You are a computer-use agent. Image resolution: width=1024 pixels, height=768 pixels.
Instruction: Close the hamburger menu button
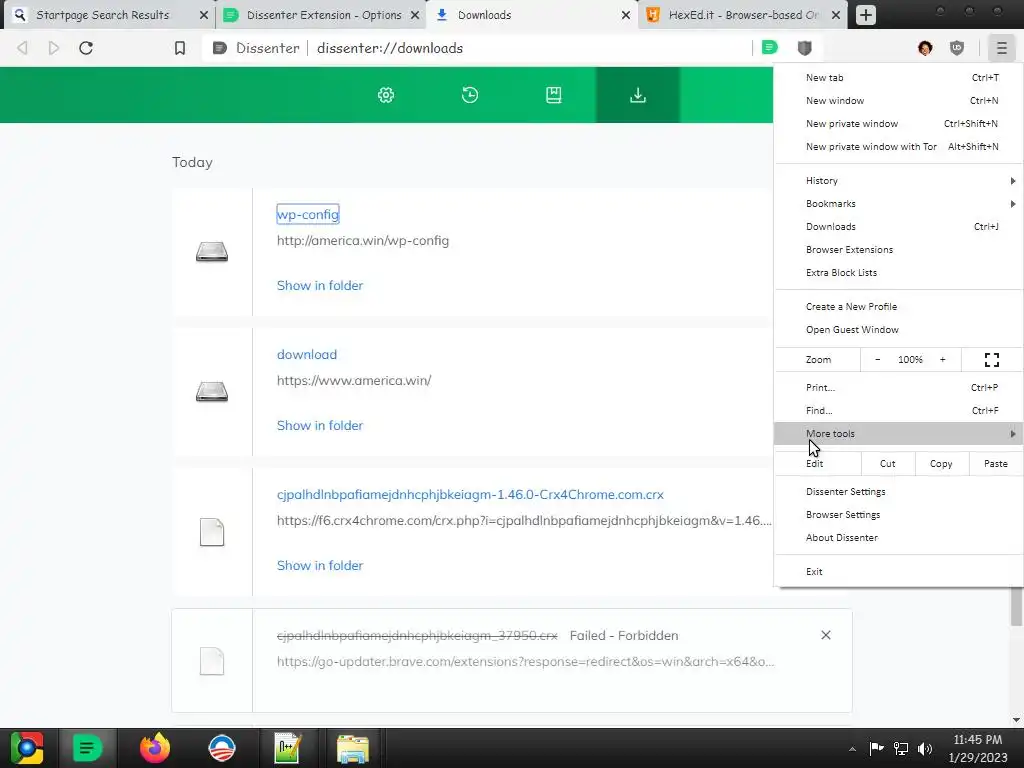click(x=1002, y=48)
